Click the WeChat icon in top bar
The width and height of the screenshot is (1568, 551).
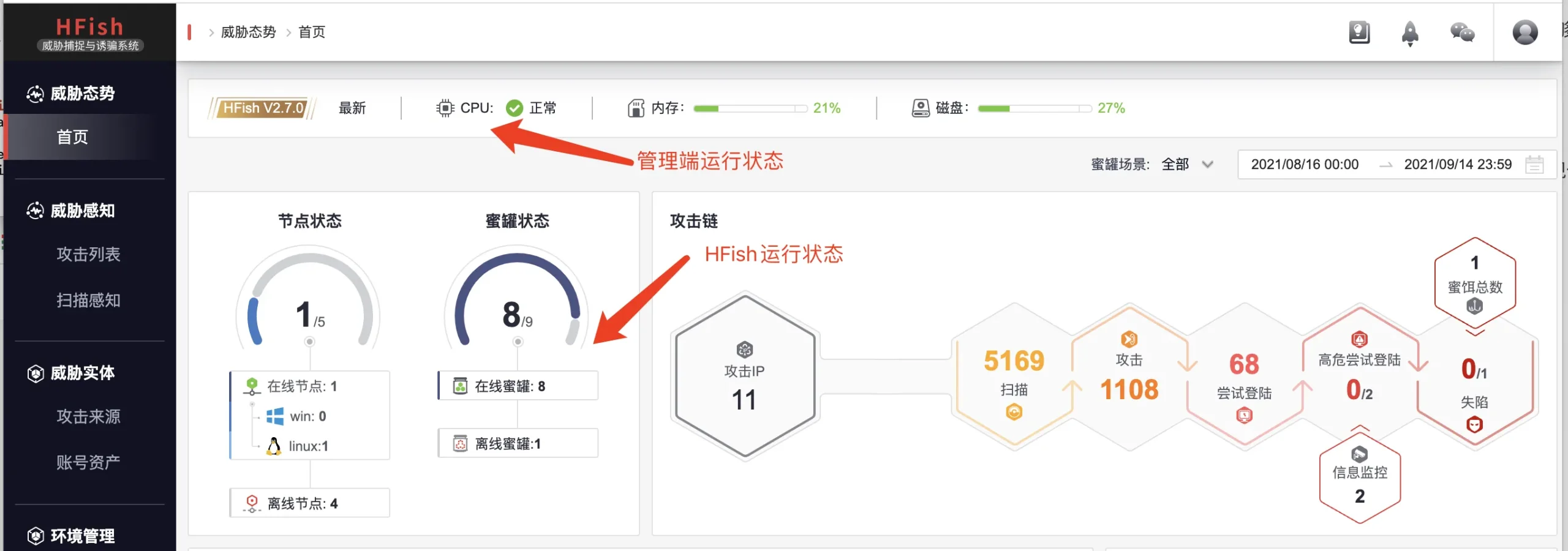(1462, 32)
